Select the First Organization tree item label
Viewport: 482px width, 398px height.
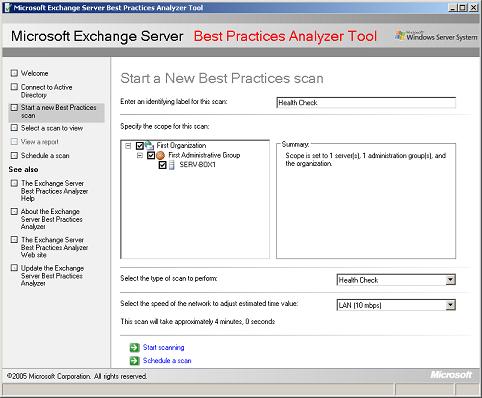181,145
